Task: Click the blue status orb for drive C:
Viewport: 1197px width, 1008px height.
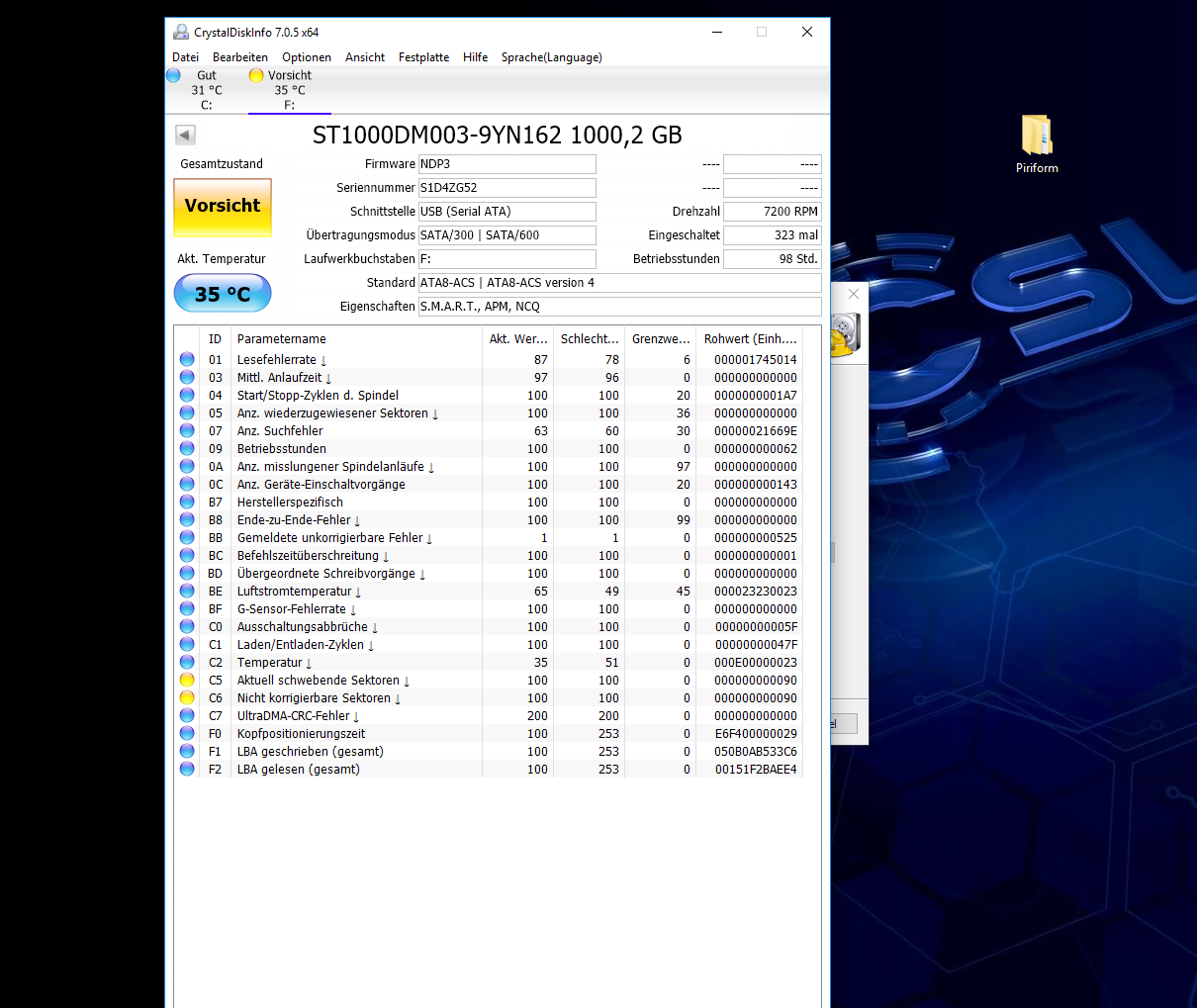Action: 173,75
